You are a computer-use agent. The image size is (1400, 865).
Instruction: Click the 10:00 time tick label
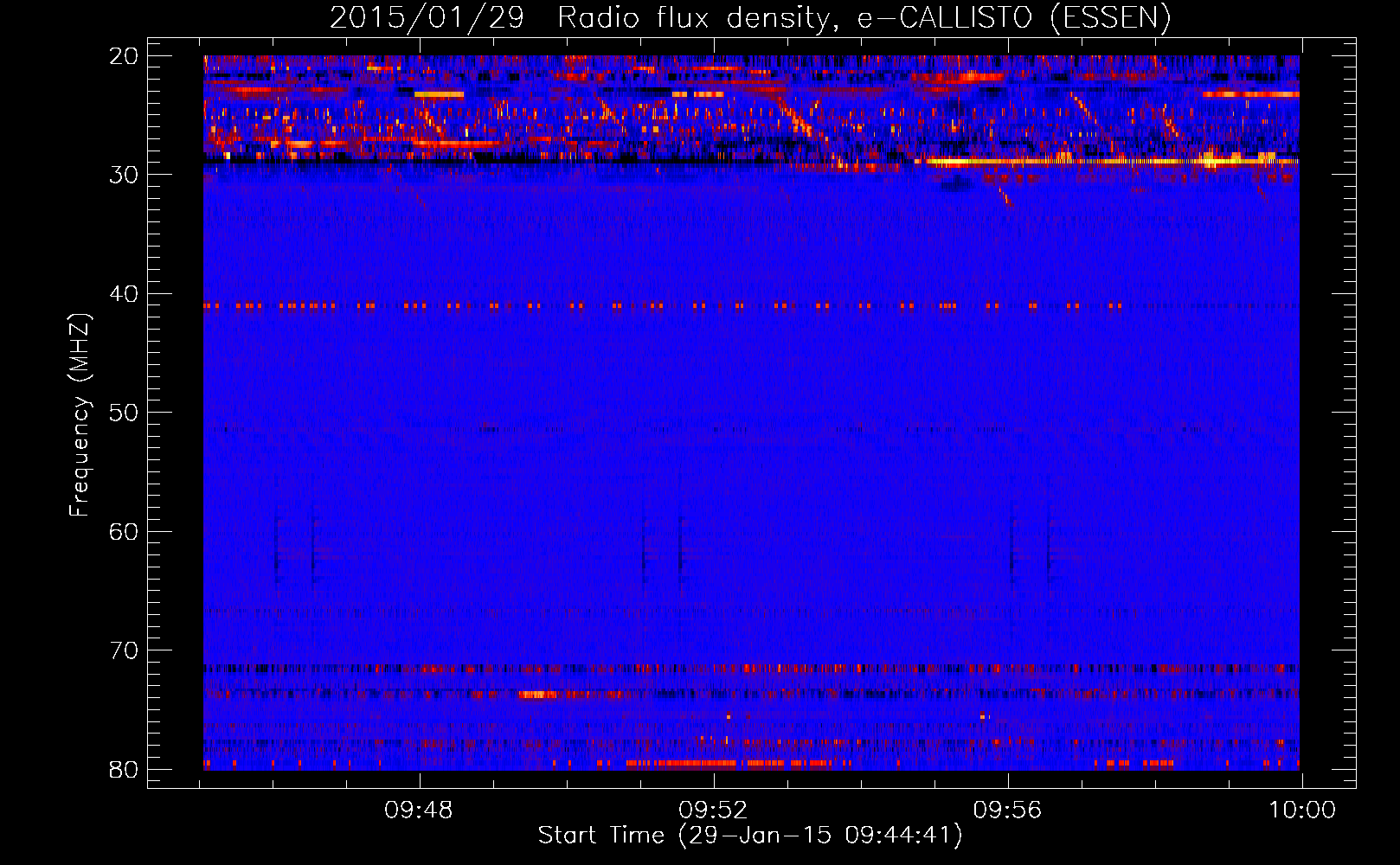[x=1302, y=811]
